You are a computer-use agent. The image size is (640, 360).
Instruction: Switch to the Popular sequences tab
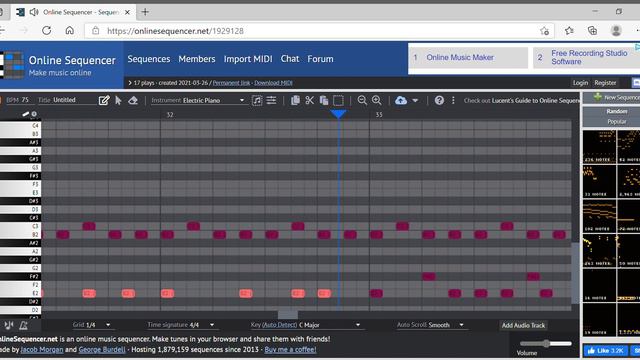click(x=616, y=122)
